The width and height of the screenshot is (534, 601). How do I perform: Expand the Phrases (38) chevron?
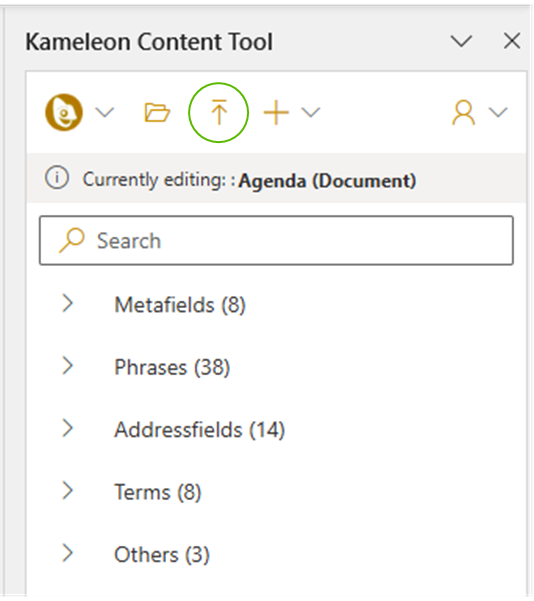[67, 366]
